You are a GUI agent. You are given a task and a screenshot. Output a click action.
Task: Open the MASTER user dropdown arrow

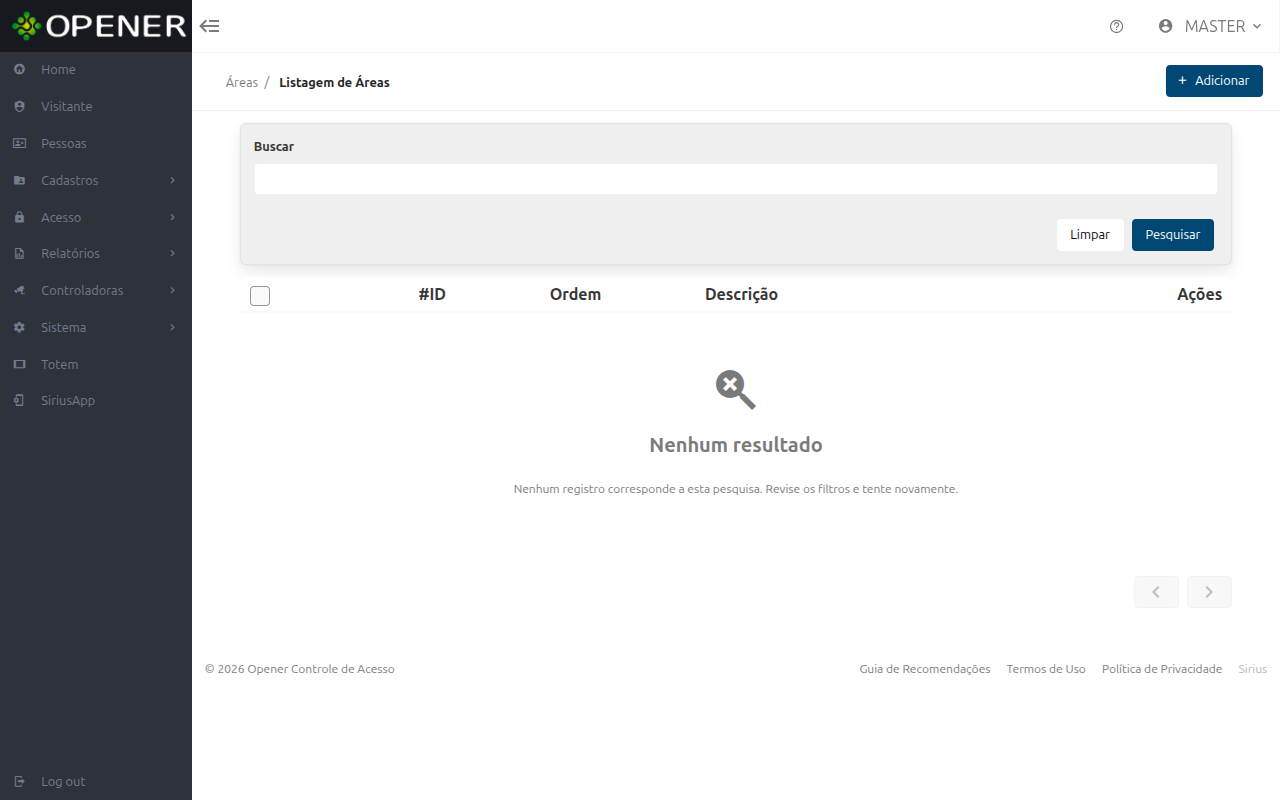(x=1256, y=26)
